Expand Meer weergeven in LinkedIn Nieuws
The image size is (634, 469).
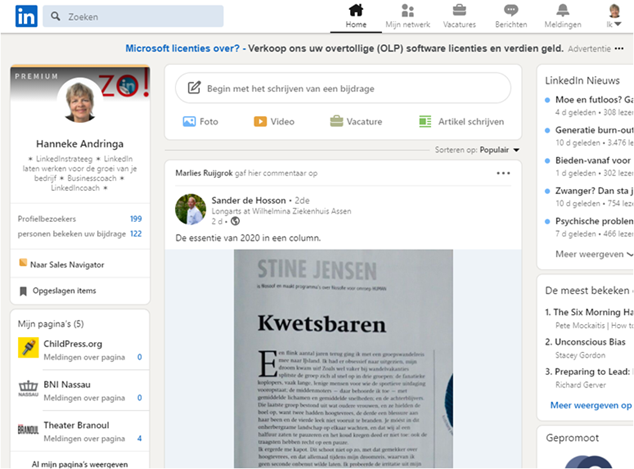[x=588, y=254]
